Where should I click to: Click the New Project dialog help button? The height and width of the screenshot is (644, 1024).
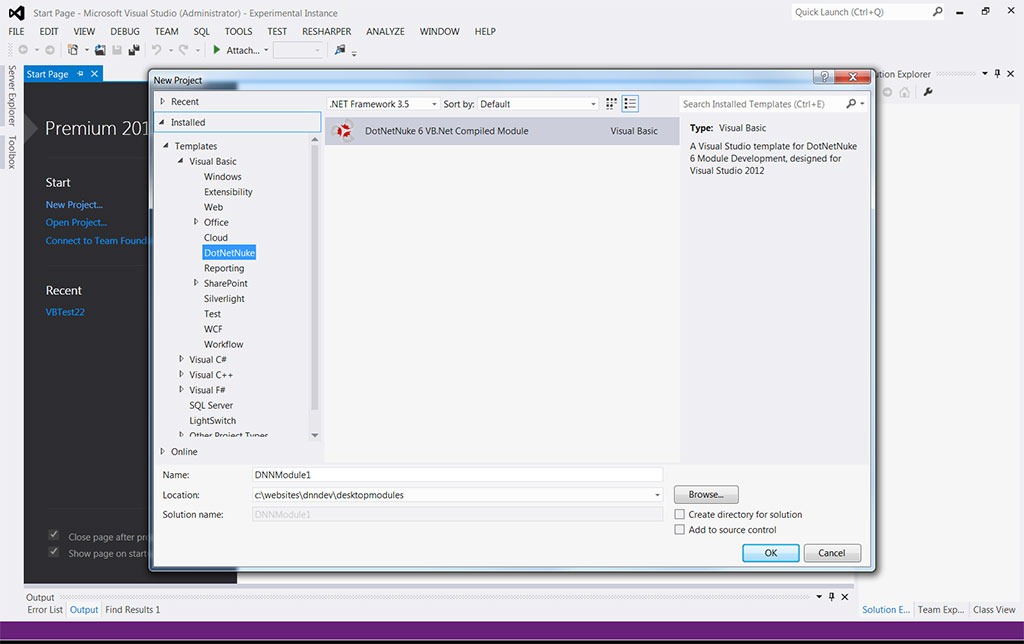click(824, 76)
